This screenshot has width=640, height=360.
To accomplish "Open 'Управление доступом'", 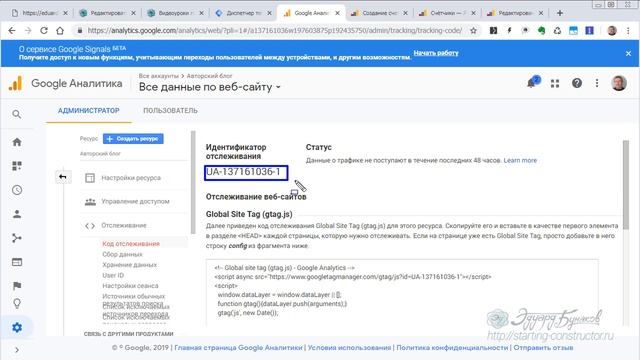I will 135,202.
